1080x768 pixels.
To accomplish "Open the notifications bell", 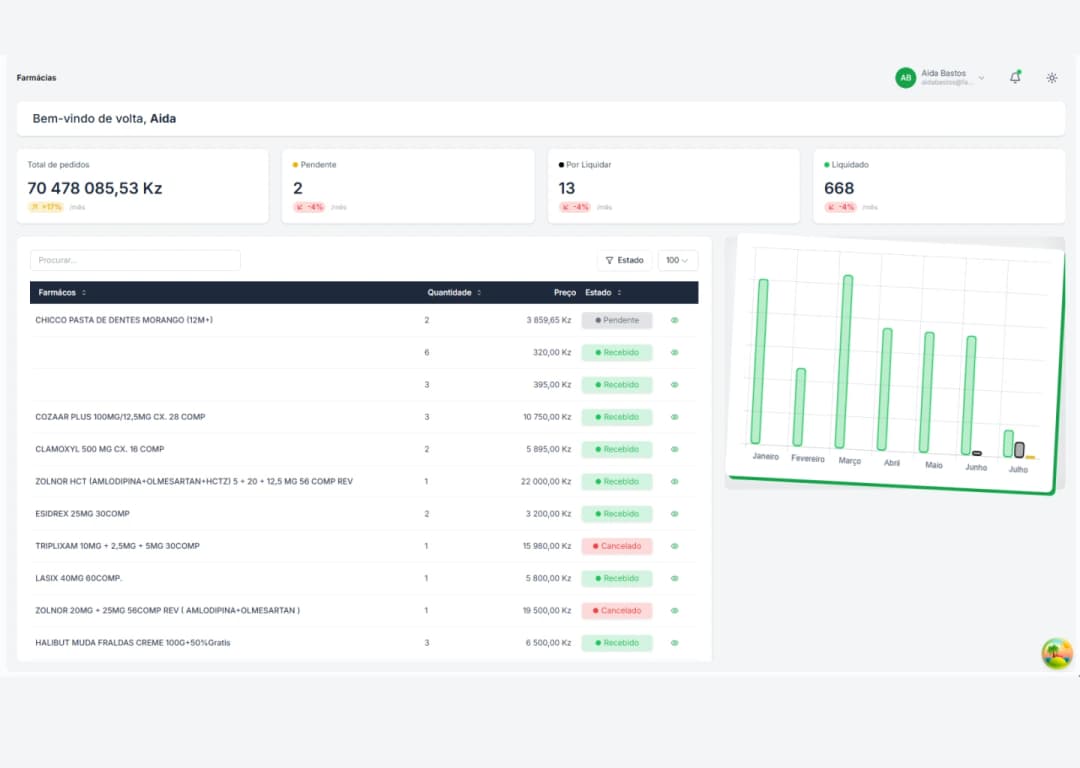I will pos(1015,77).
